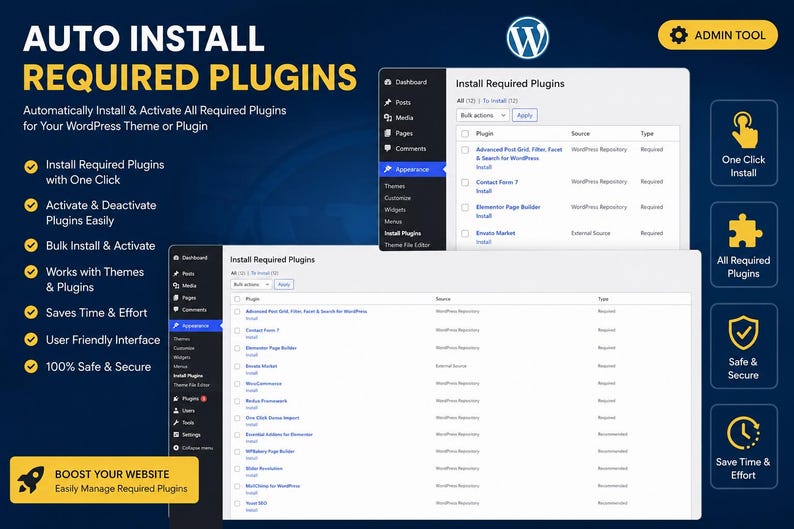The width and height of the screenshot is (794, 529).
Task: Open Install Plugins submenu in front window
Action: click(x=188, y=376)
